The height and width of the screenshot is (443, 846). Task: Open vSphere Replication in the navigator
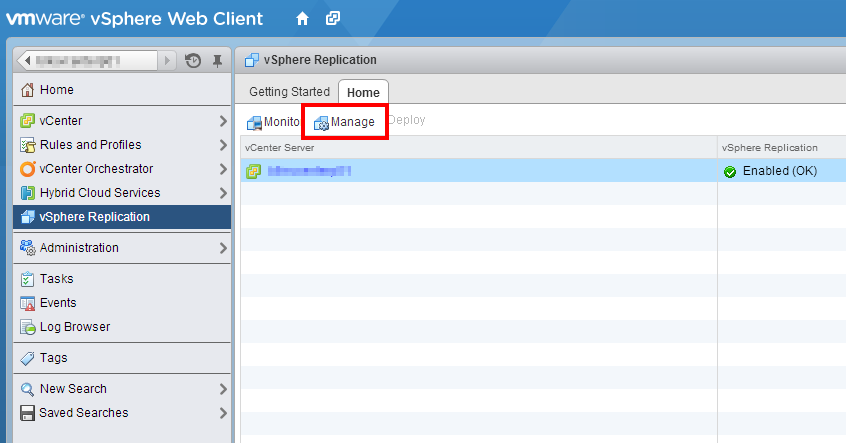122,217
